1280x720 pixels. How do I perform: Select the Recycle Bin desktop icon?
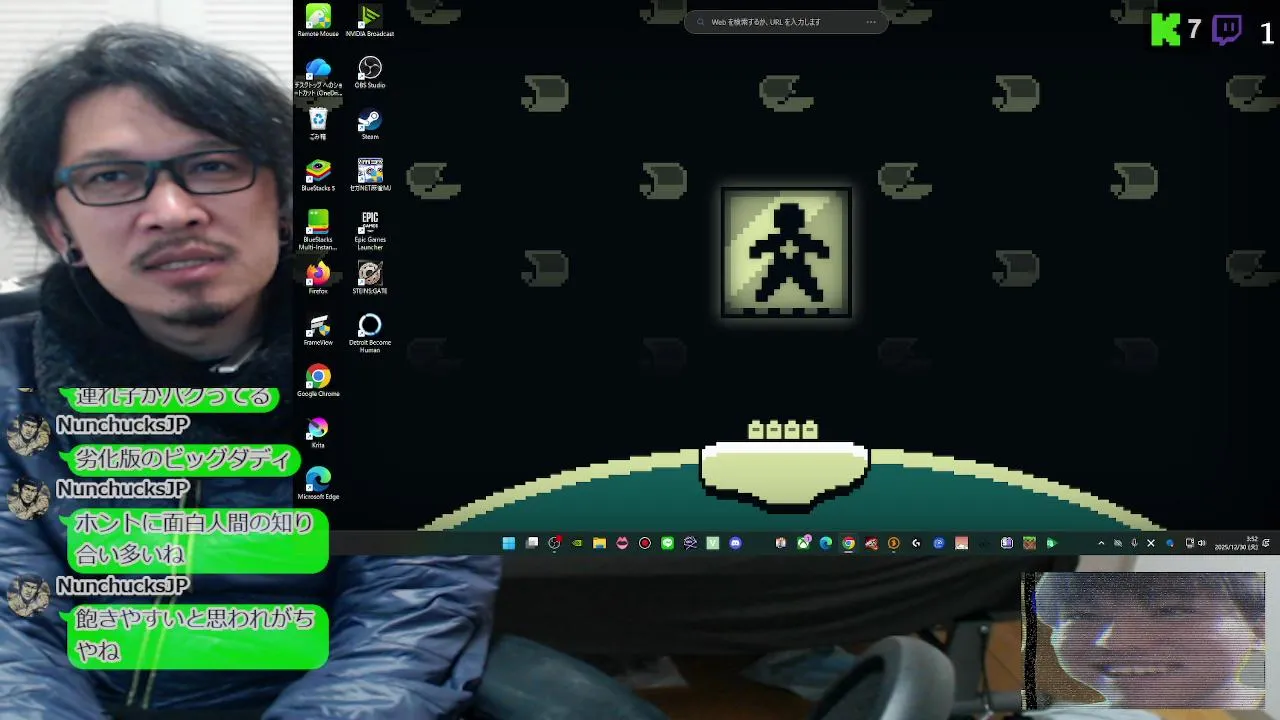pyautogui.click(x=318, y=124)
